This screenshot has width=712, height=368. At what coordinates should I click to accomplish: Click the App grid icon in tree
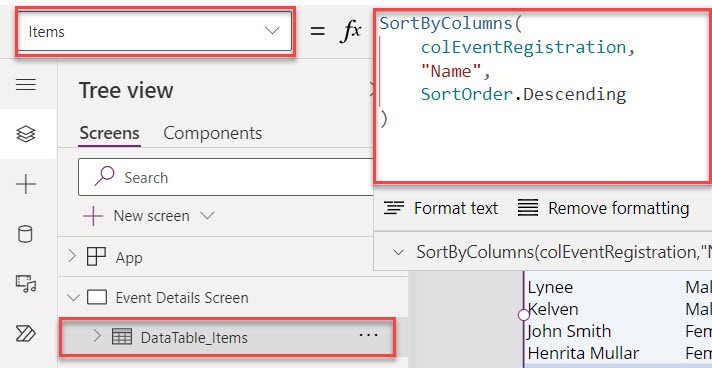(x=96, y=257)
